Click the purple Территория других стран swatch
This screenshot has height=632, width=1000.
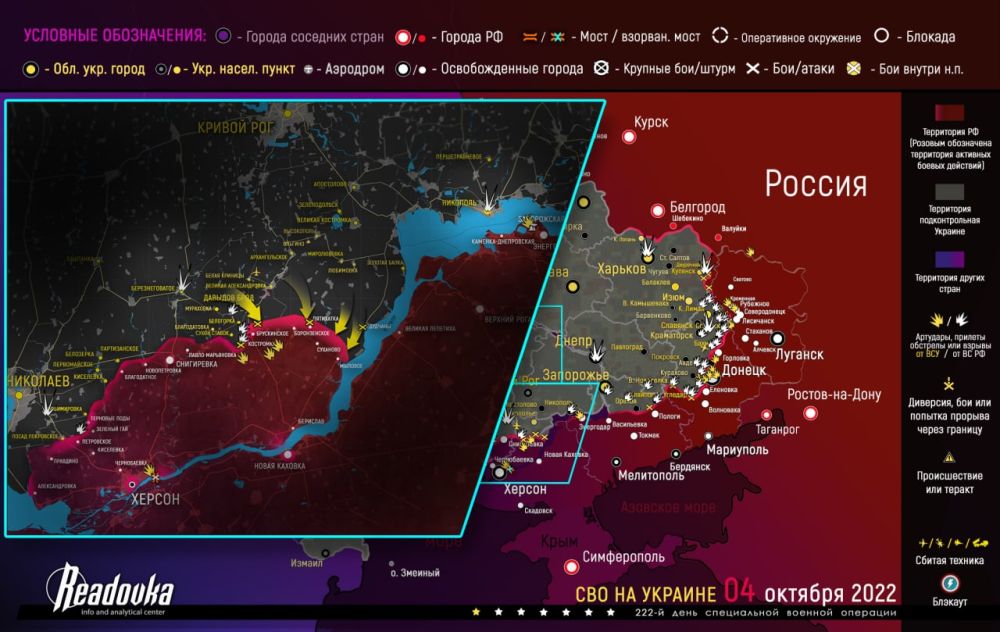click(949, 256)
